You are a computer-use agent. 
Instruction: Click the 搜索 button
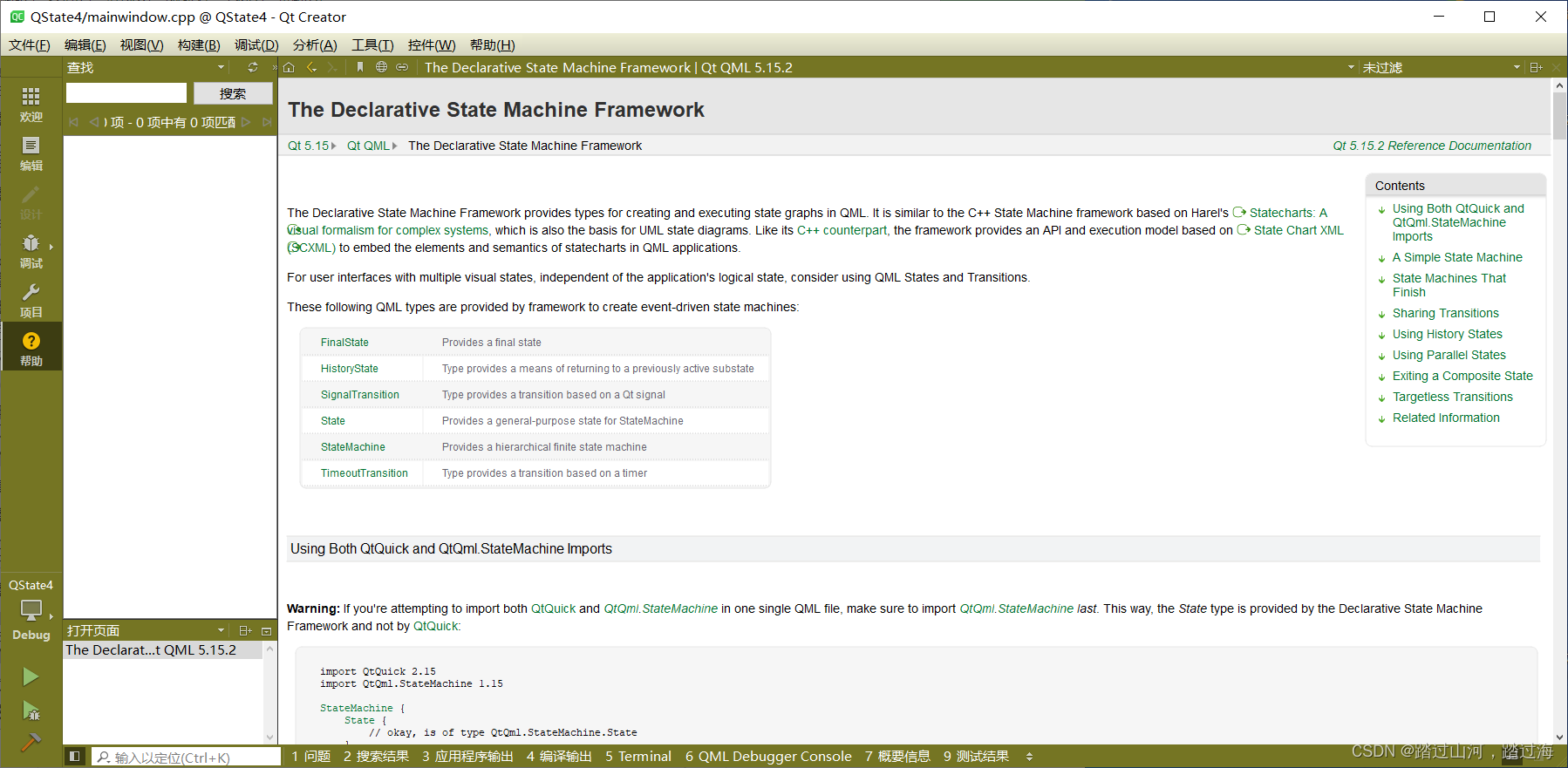(x=233, y=93)
